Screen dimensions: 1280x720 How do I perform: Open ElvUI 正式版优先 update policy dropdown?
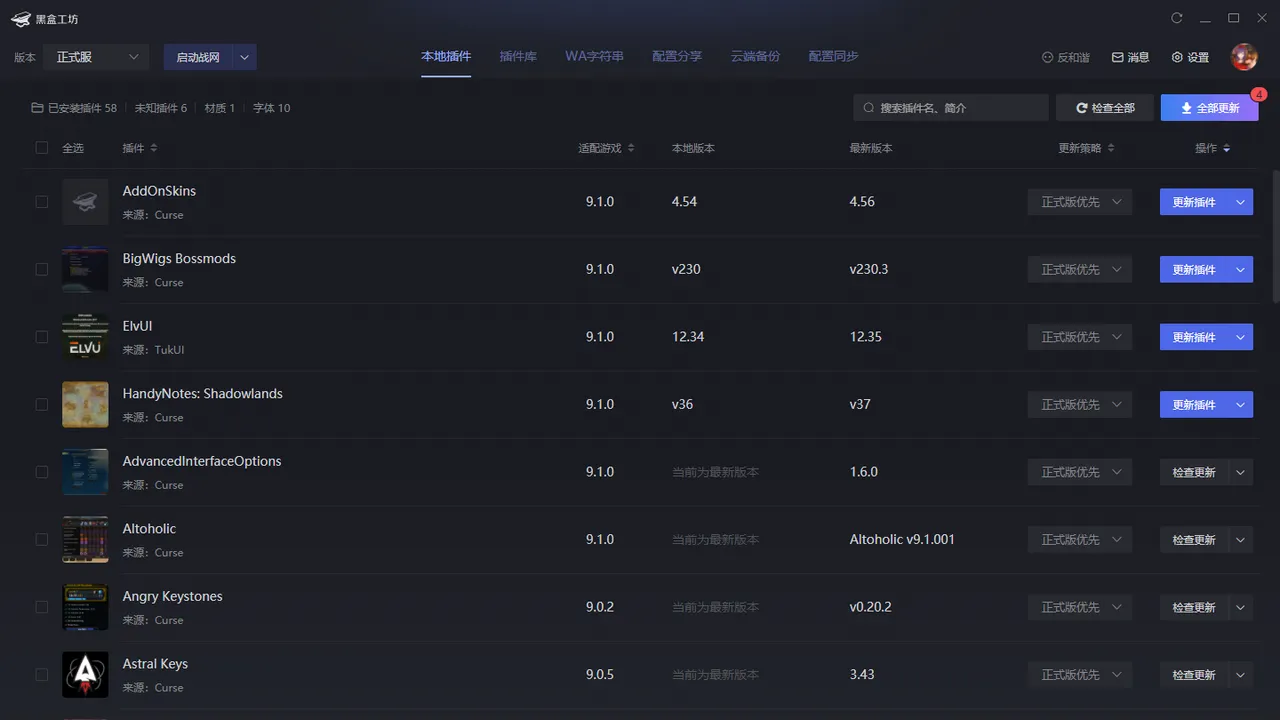click(x=1080, y=337)
